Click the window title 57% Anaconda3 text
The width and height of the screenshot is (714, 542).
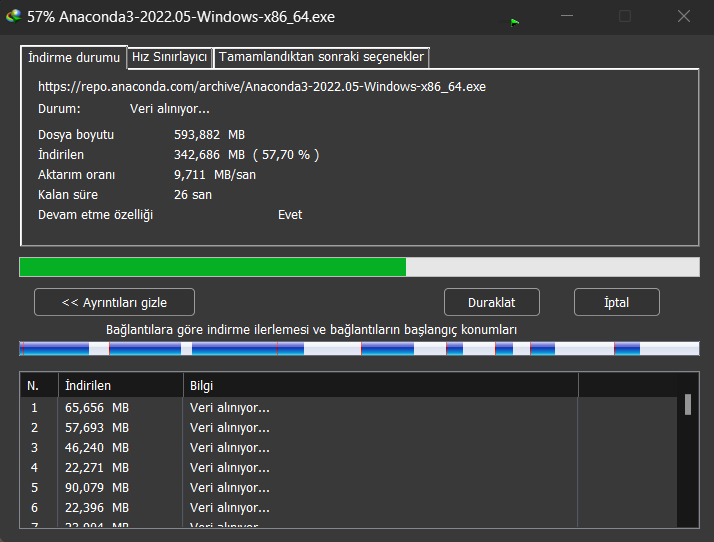click(x=181, y=17)
